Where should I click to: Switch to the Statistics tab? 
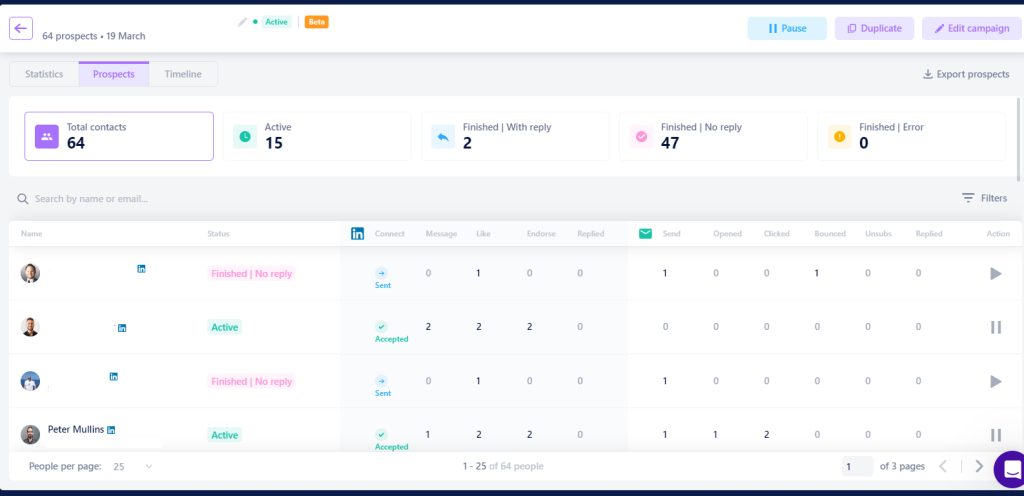coord(44,74)
